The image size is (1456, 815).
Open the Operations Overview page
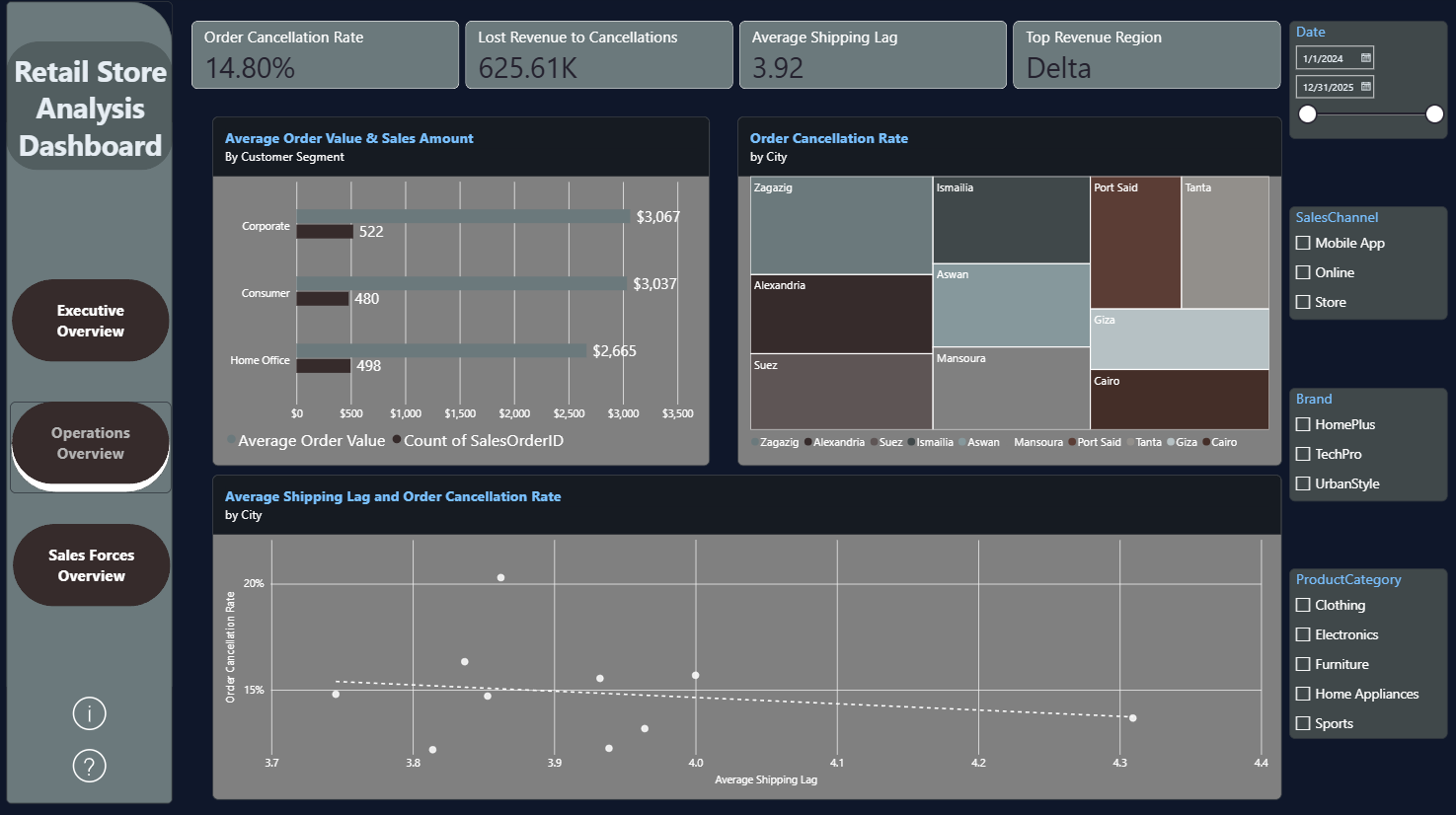(91, 443)
